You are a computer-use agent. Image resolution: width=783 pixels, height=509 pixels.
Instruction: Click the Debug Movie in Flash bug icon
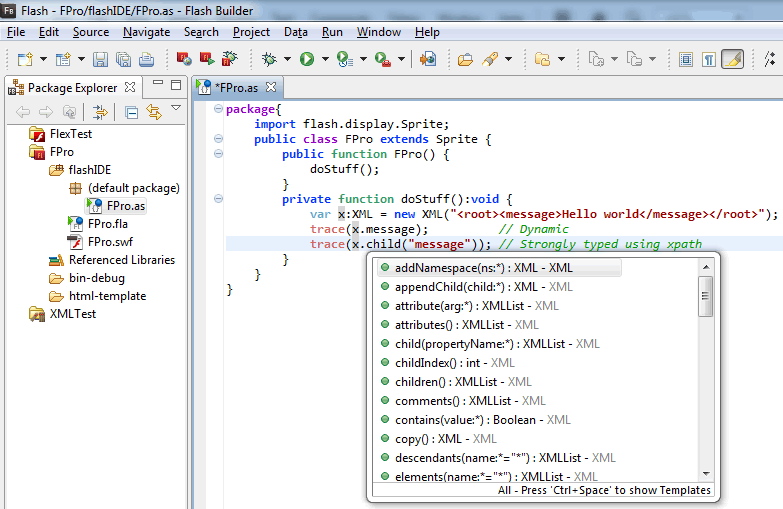pyautogui.click(x=230, y=59)
